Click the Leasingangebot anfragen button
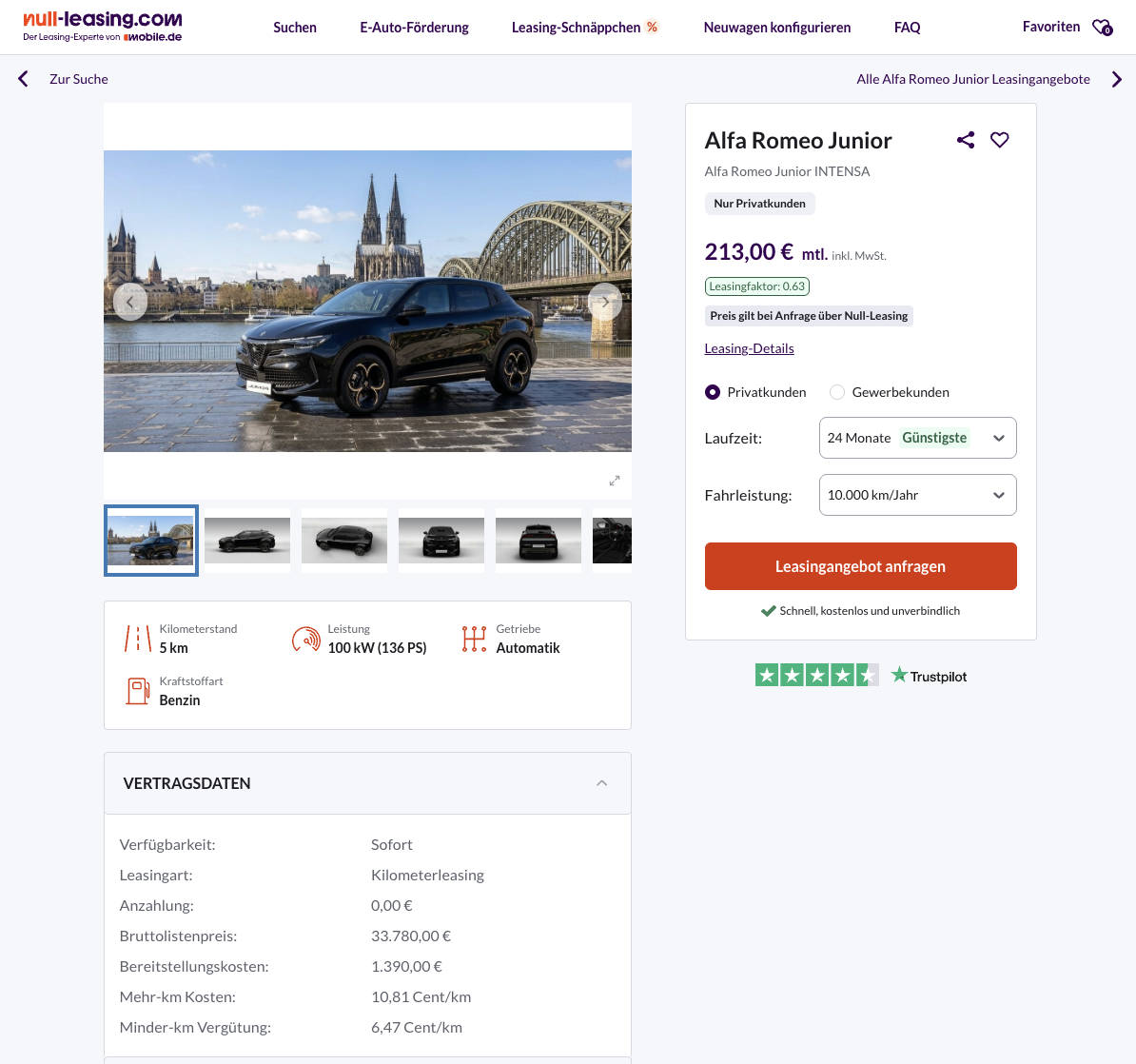This screenshot has width=1136, height=1064. pos(860,566)
